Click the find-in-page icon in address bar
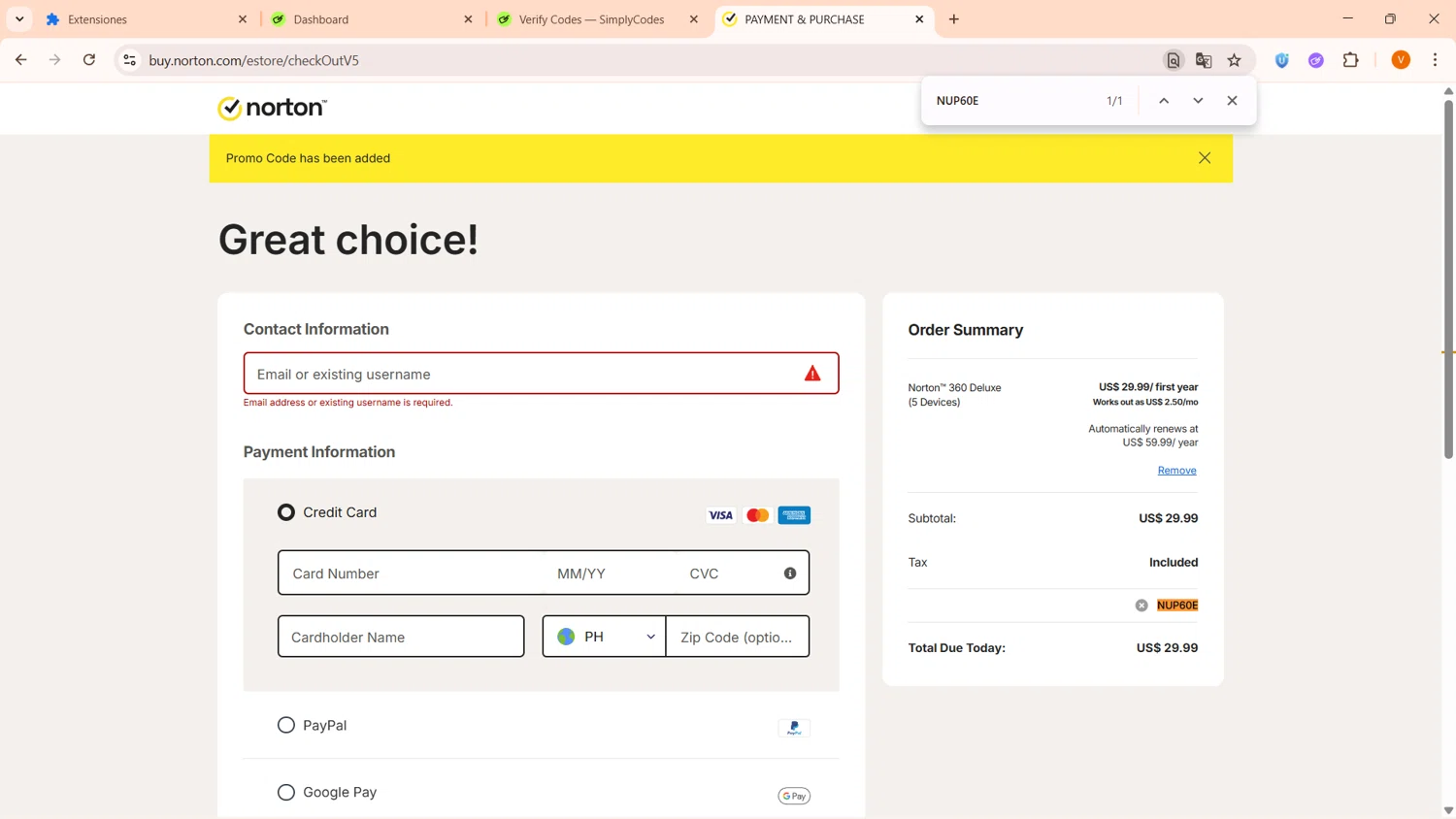Image resolution: width=1456 pixels, height=819 pixels. [1174, 60]
